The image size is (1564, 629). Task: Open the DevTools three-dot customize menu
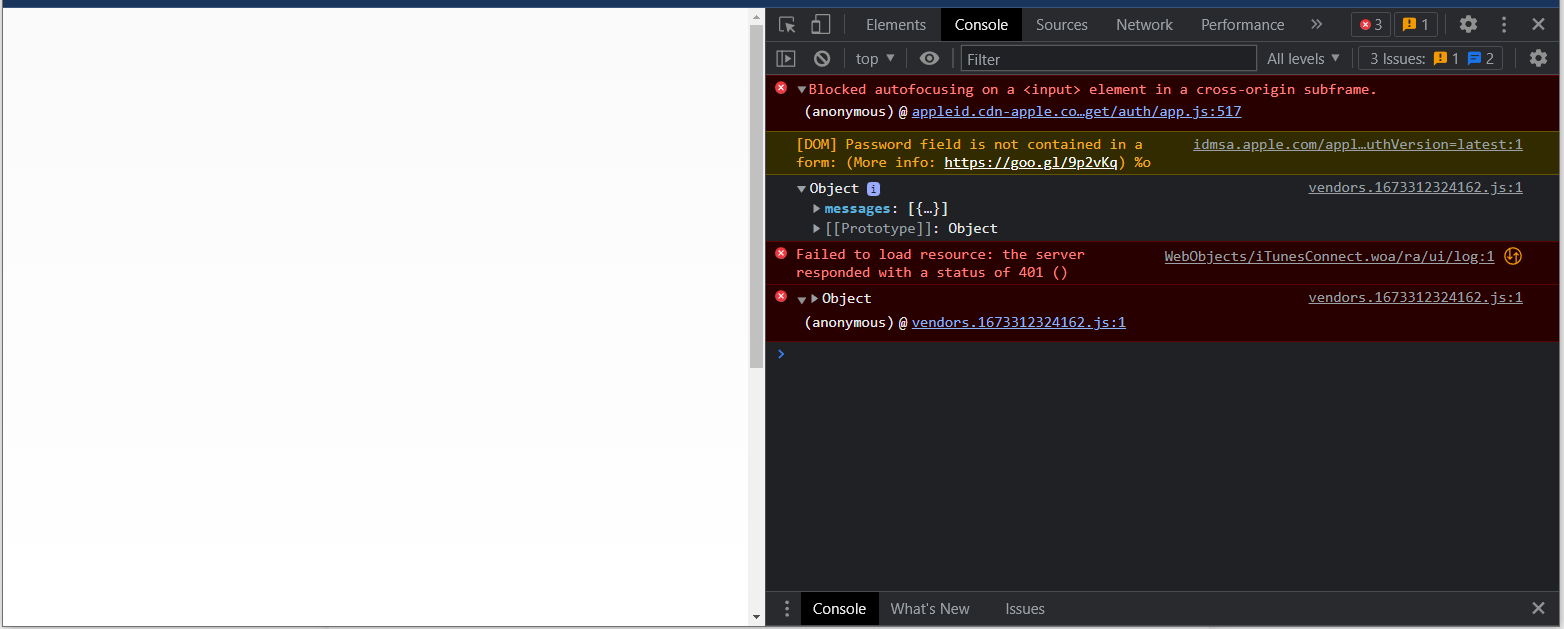(x=1503, y=25)
